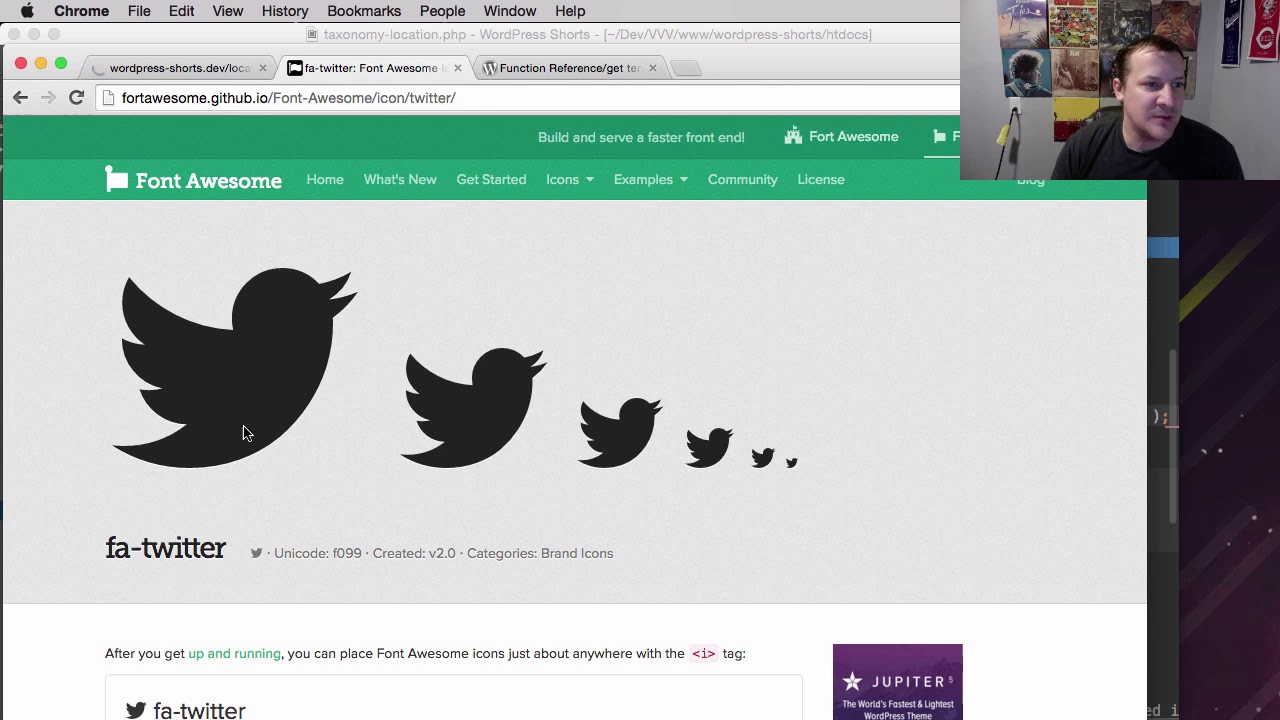Expand the Icons dropdown menu

pos(570,180)
